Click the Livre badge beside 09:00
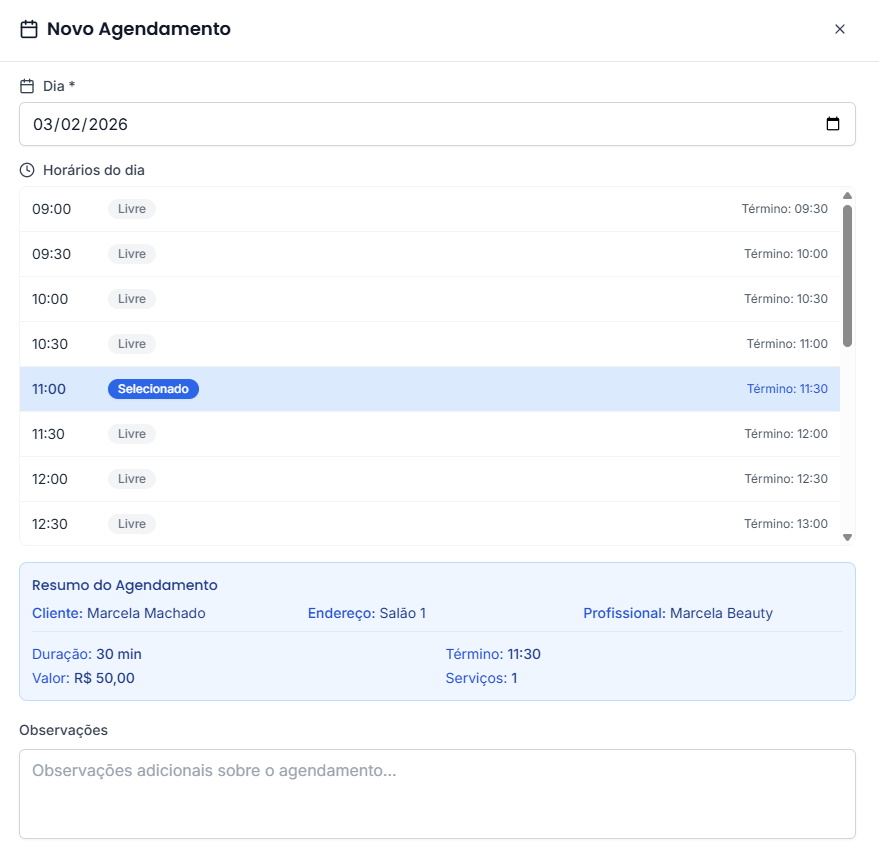This screenshot has height=846, width=879. tap(131, 208)
